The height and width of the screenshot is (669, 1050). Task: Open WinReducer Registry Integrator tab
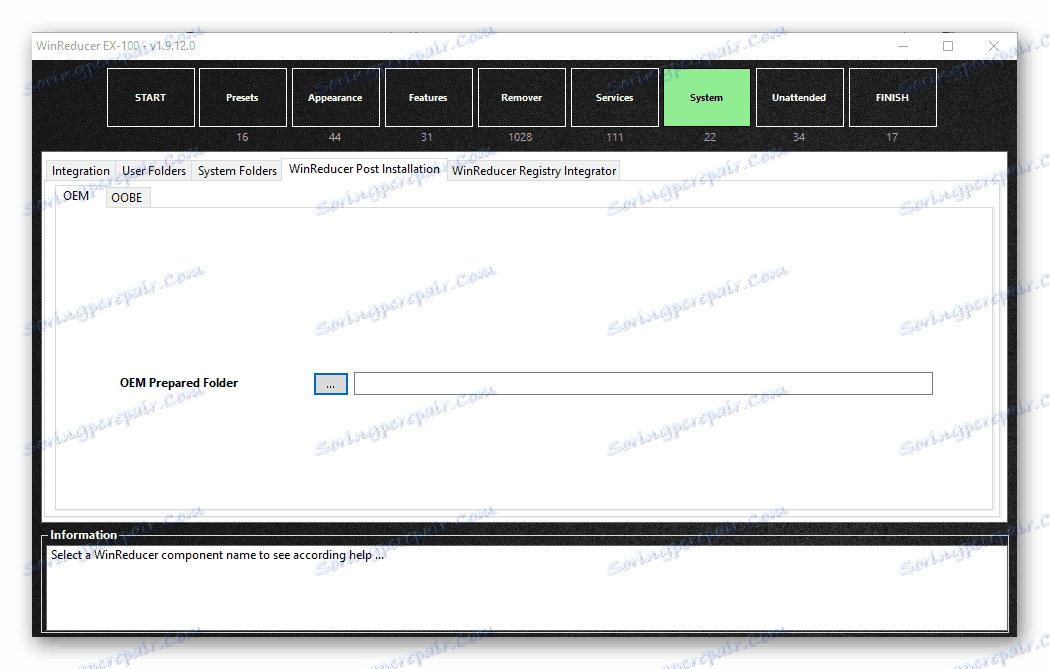click(x=534, y=171)
